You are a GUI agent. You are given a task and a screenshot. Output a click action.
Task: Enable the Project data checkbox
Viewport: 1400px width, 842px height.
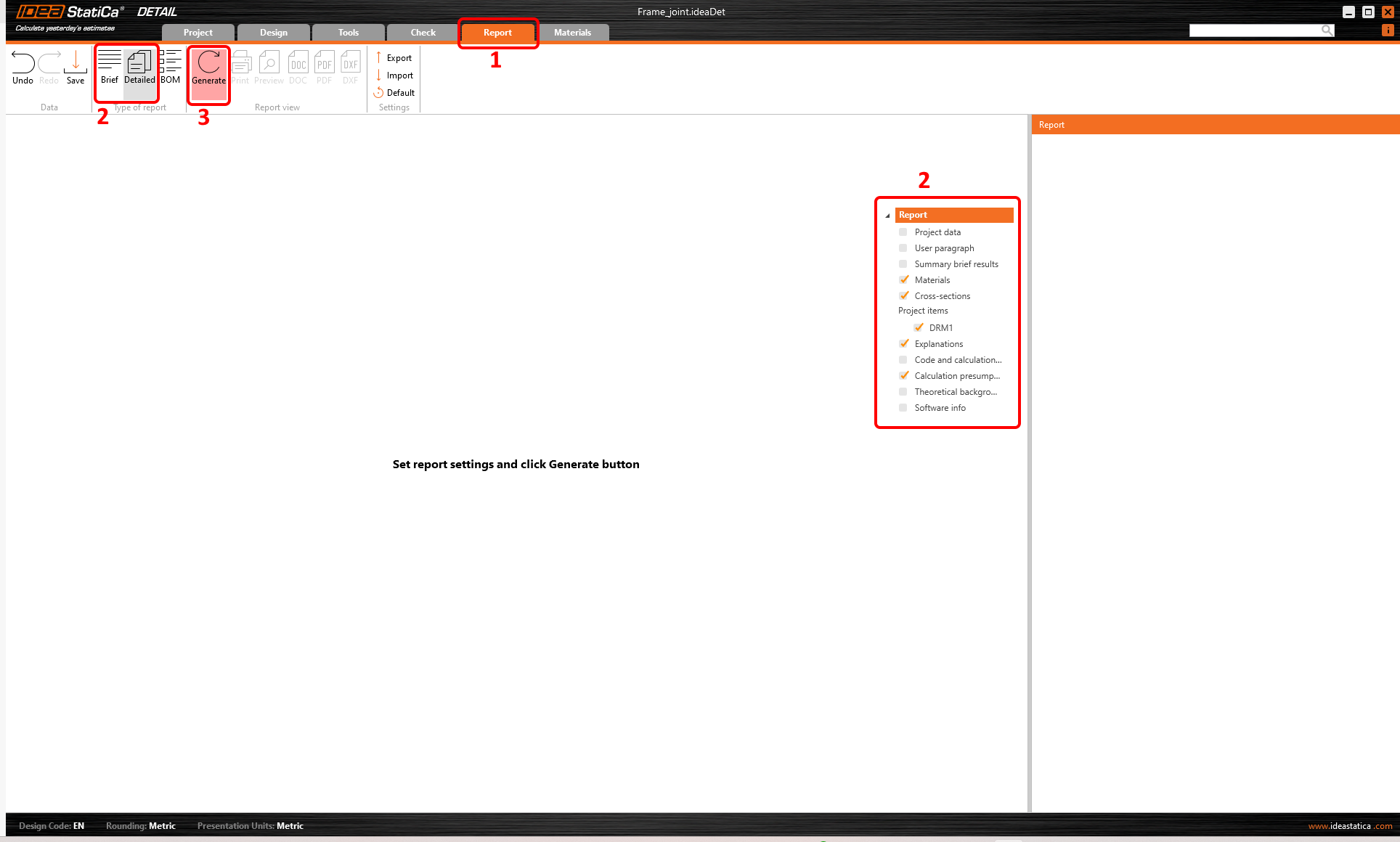pyautogui.click(x=903, y=232)
